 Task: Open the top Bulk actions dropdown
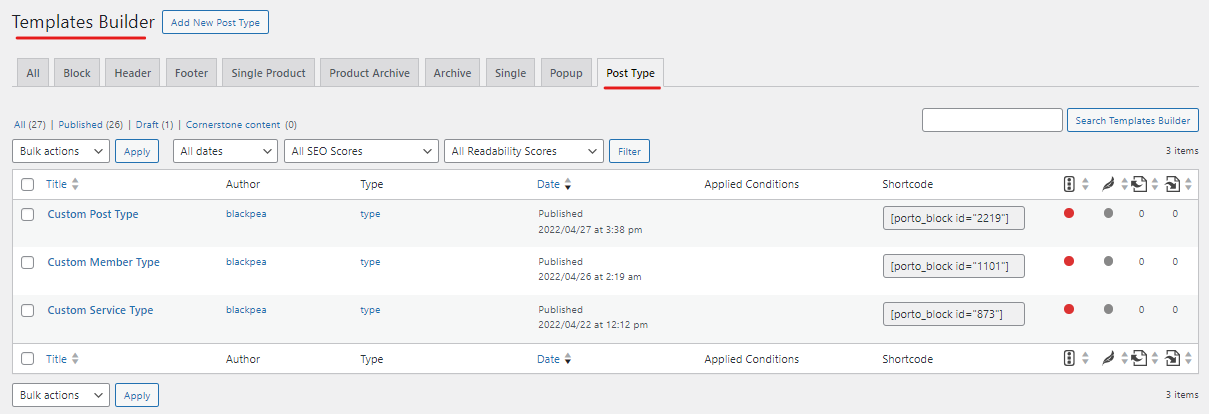click(61, 151)
